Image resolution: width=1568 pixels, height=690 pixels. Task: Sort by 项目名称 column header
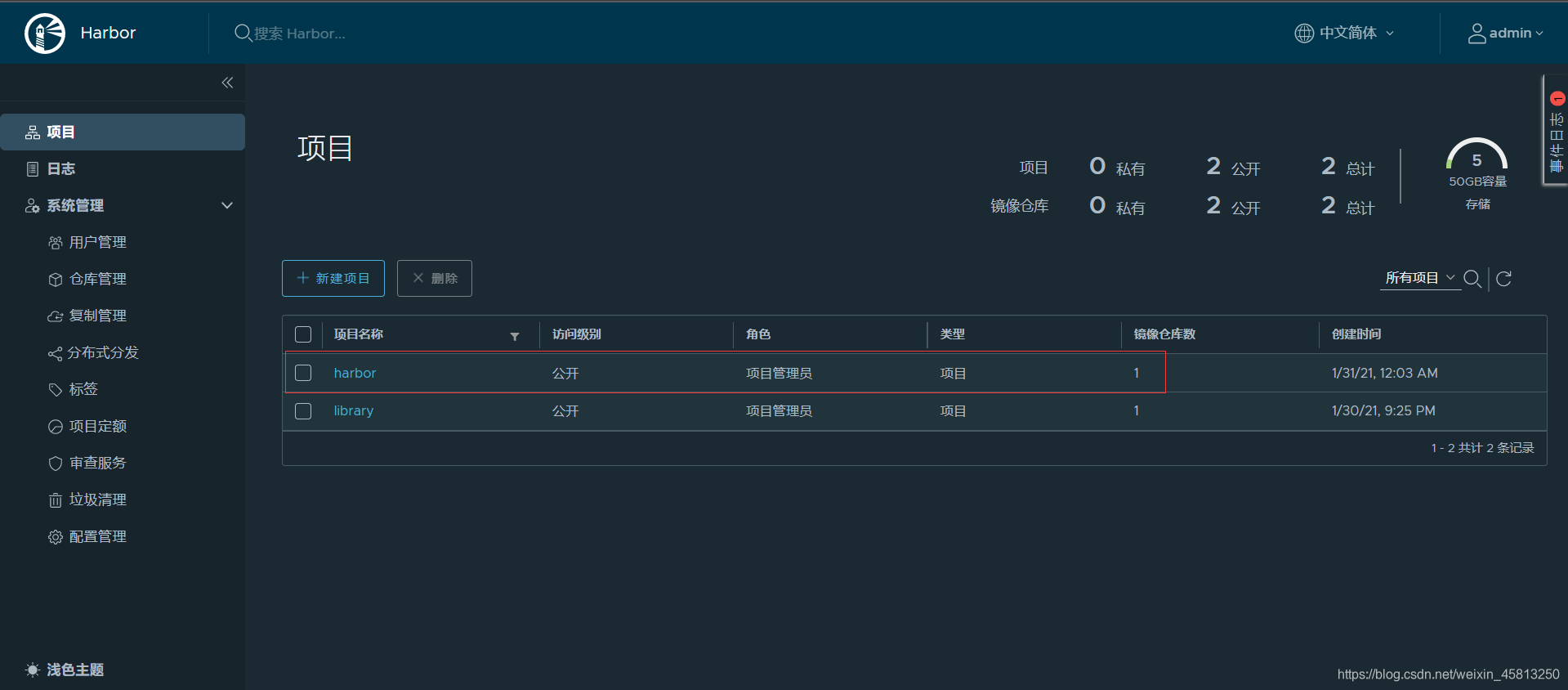pyautogui.click(x=359, y=334)
